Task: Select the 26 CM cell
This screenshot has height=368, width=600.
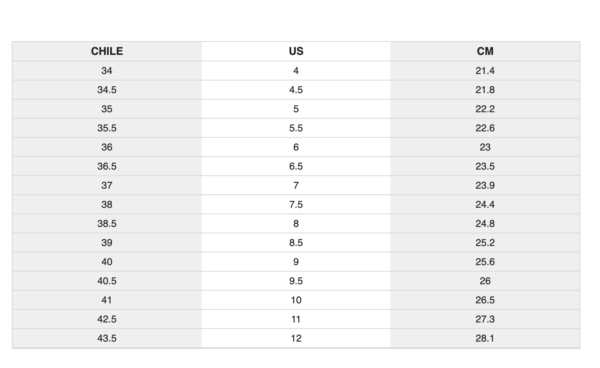Action: [x=485, y=281]
